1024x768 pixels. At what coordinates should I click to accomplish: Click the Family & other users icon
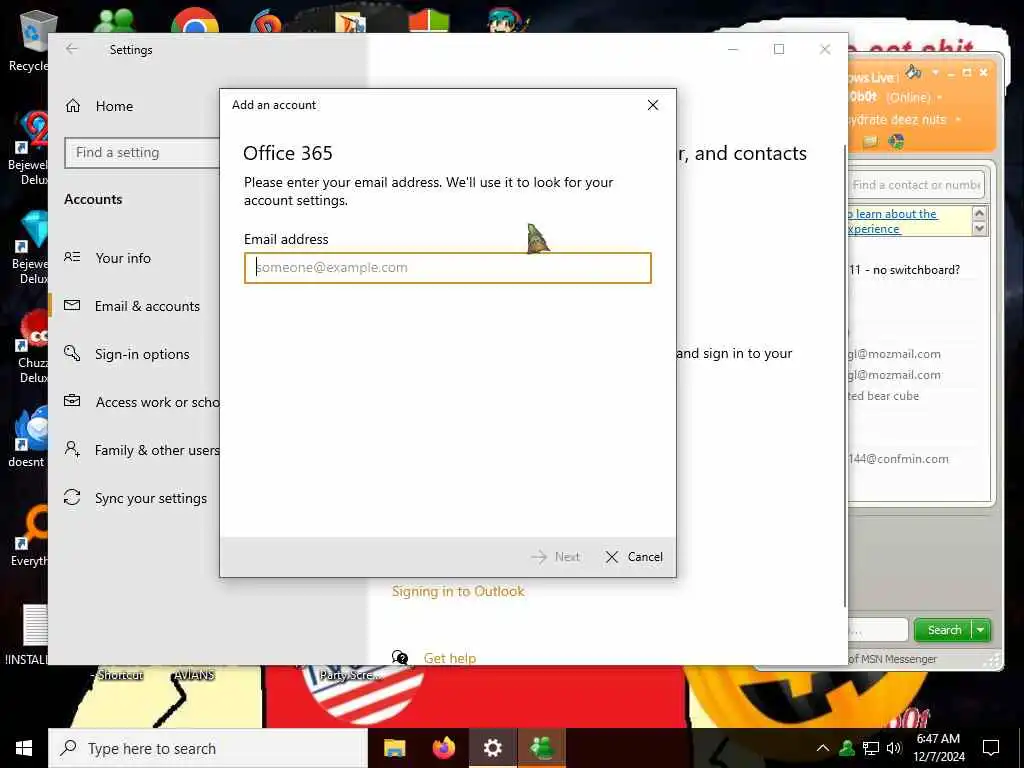[72, 449]
